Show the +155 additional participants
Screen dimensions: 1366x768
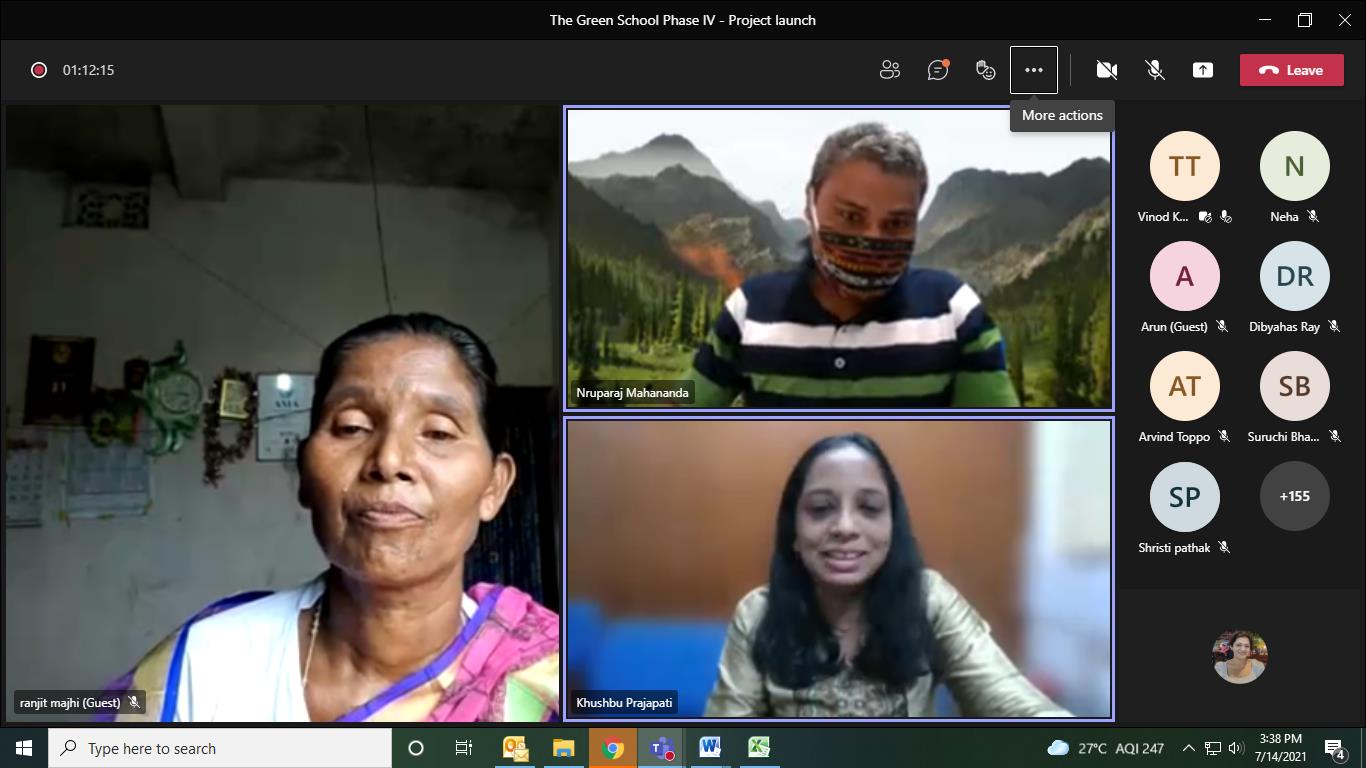[1294, 496]
